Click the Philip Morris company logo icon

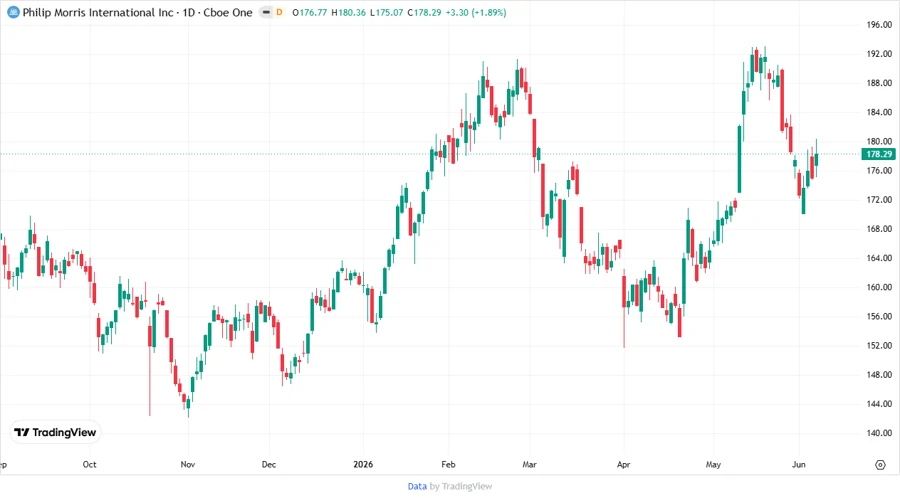click(13, 12)
